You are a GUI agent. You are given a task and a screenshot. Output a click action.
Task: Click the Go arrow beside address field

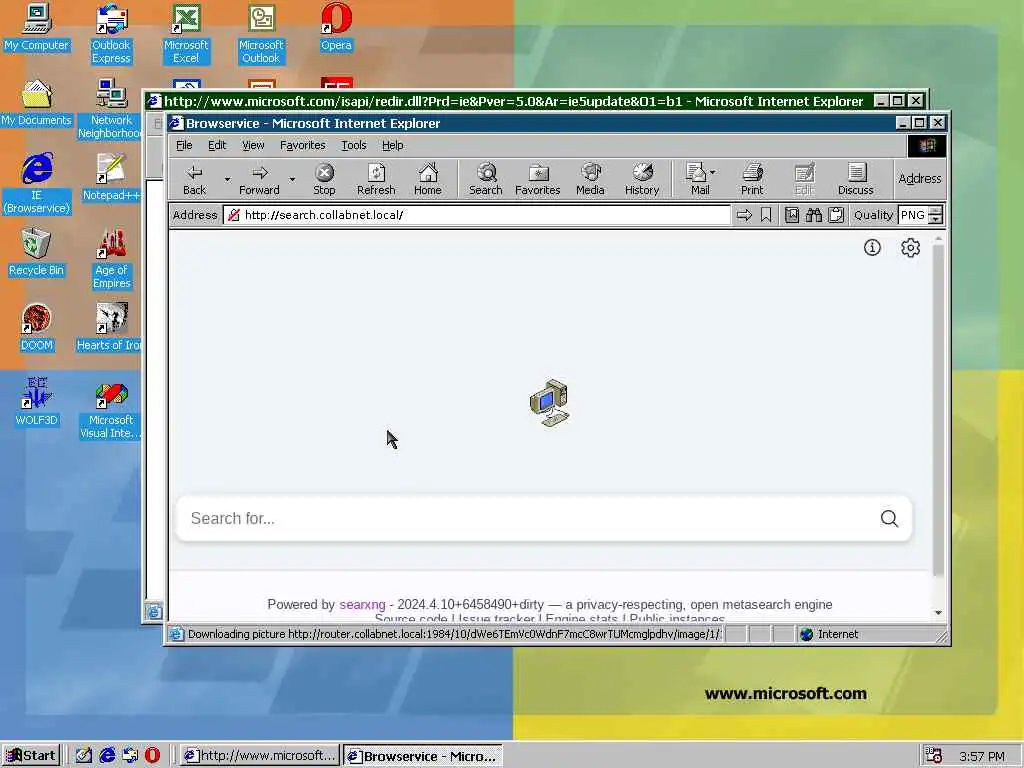click(744, 215)
